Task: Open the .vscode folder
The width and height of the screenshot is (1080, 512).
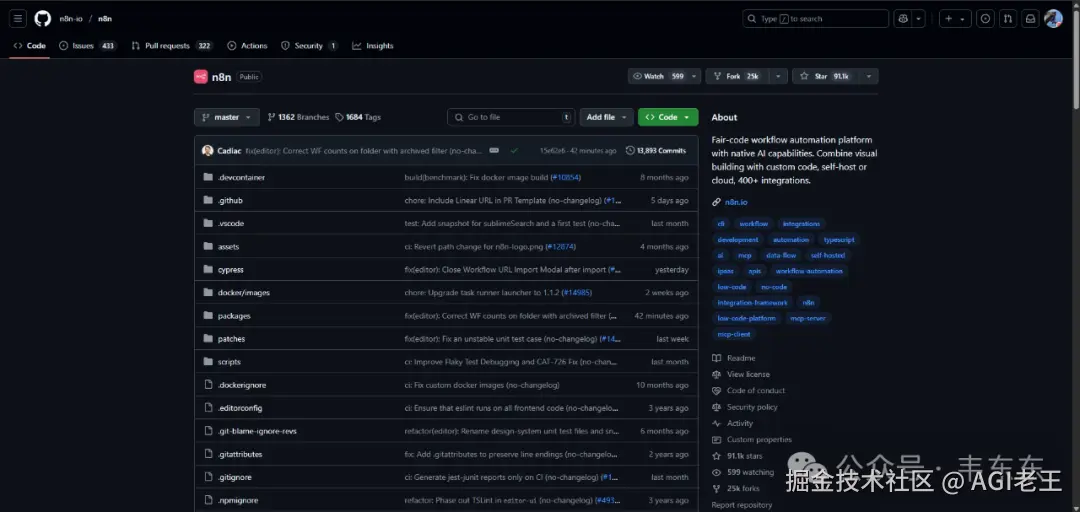Action: tap(231, 223)
